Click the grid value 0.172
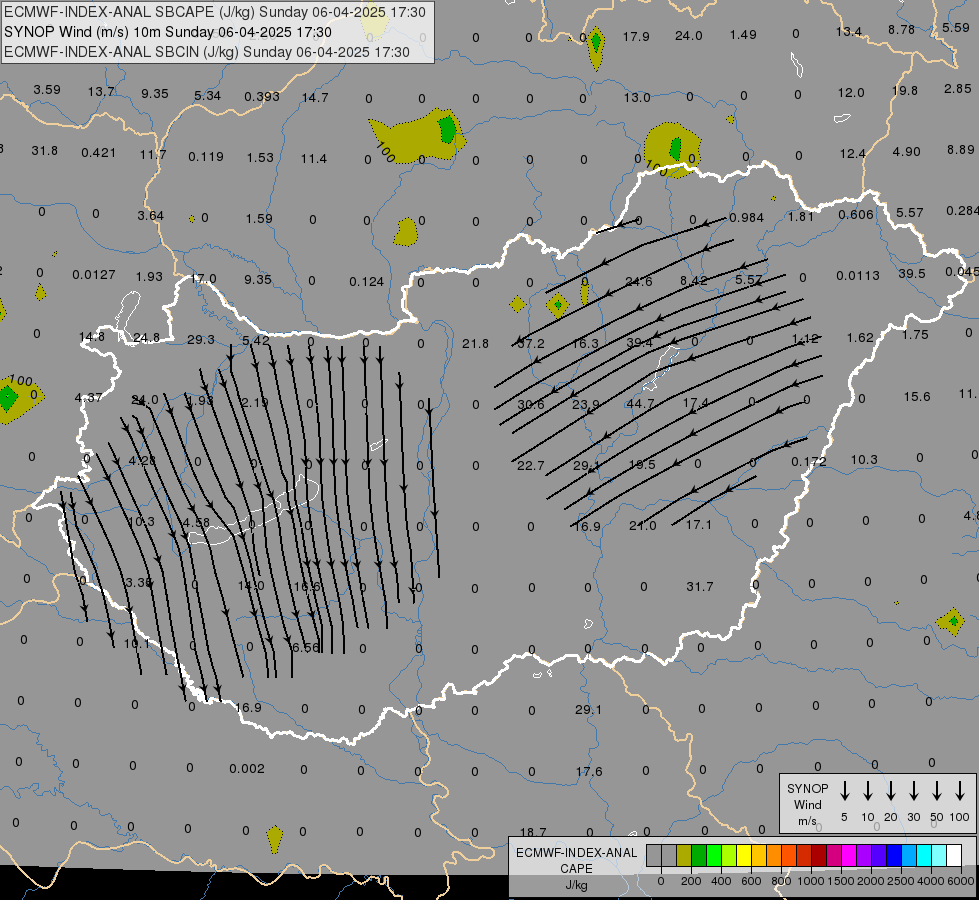The width and height of the screenshot is (979, 900). (x=809, y=462)
